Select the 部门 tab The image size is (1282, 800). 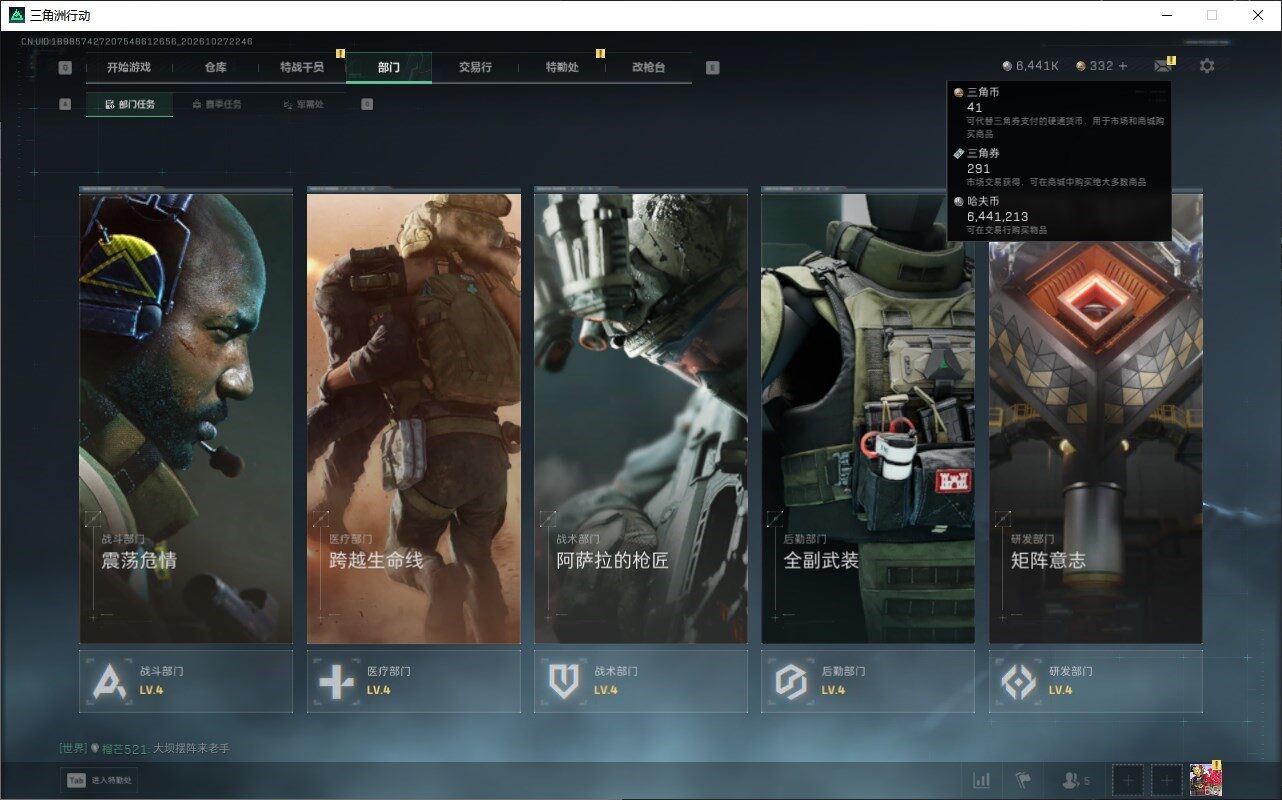point(389,67)
